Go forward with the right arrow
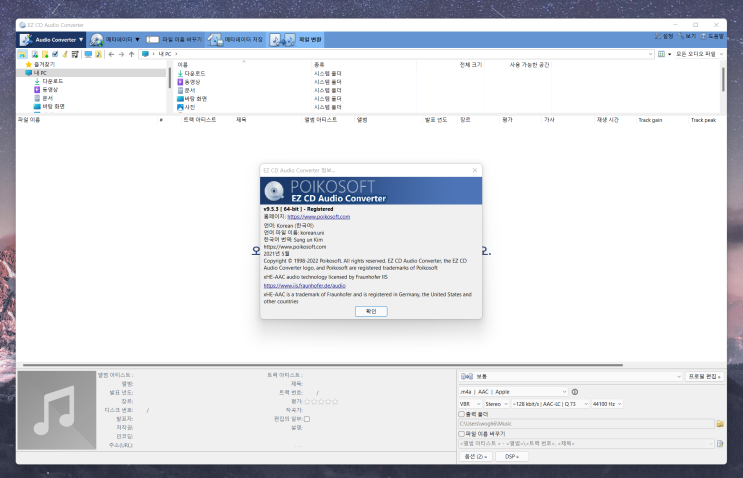The height and width of the screenshot is (478, 743). coord(121,54)
